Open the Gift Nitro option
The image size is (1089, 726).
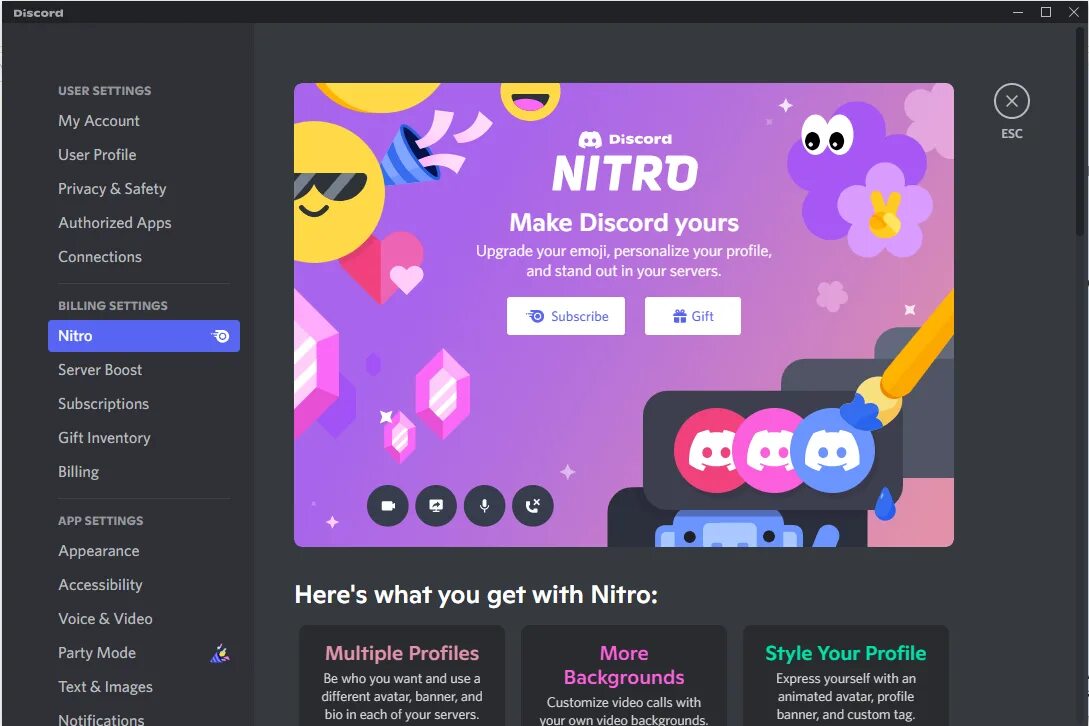tap(692, 316)
